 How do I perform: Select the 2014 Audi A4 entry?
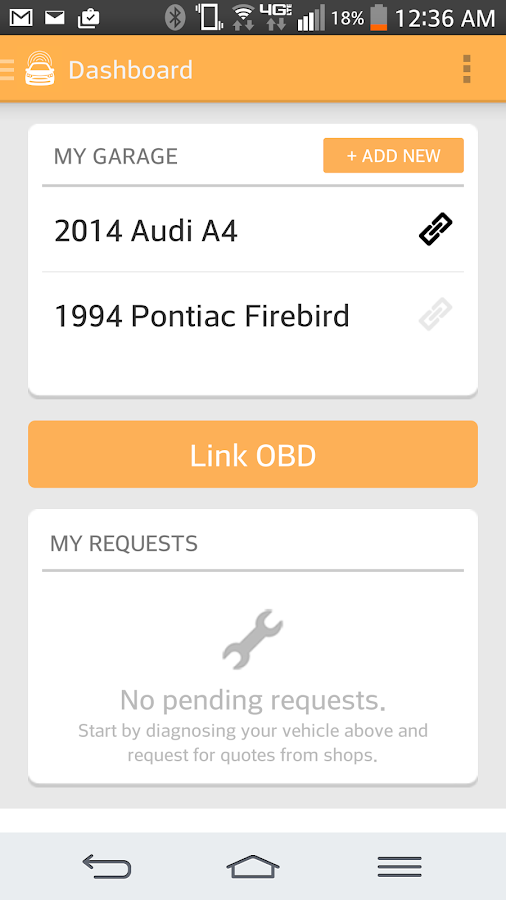pyautogui.click(x=252, y=230)
